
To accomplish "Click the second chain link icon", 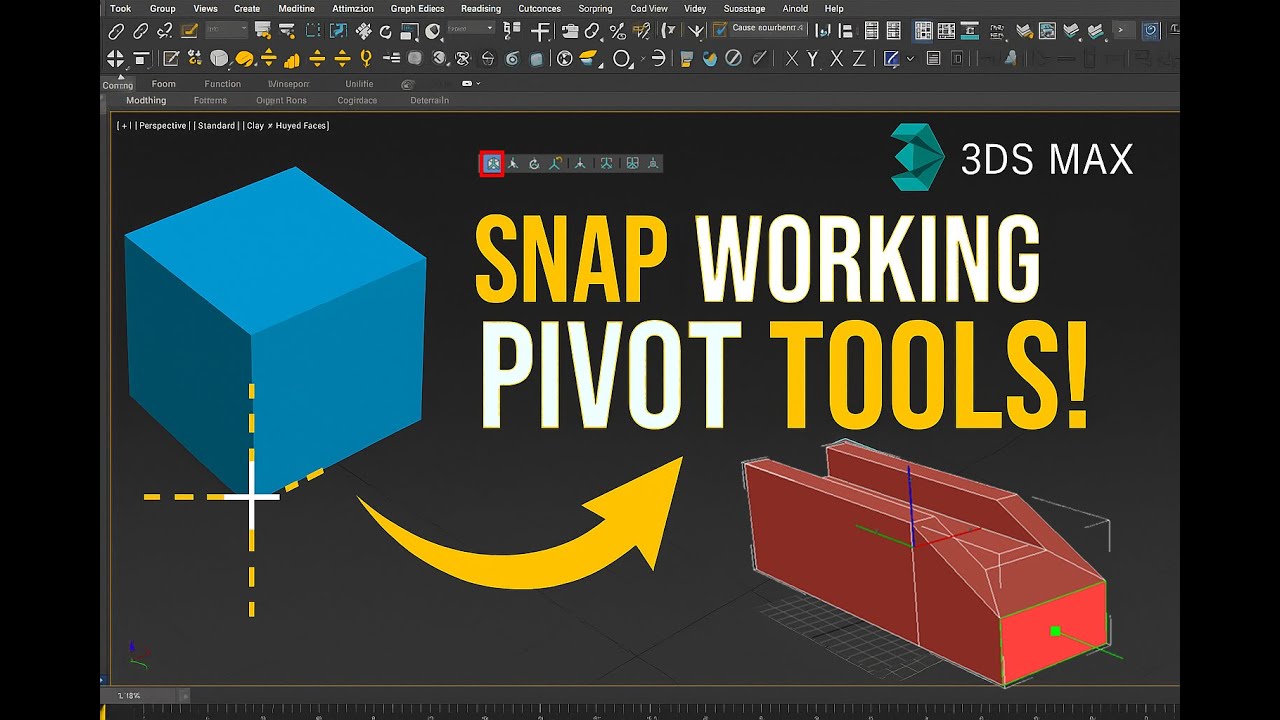I will (x=141, y=31).
